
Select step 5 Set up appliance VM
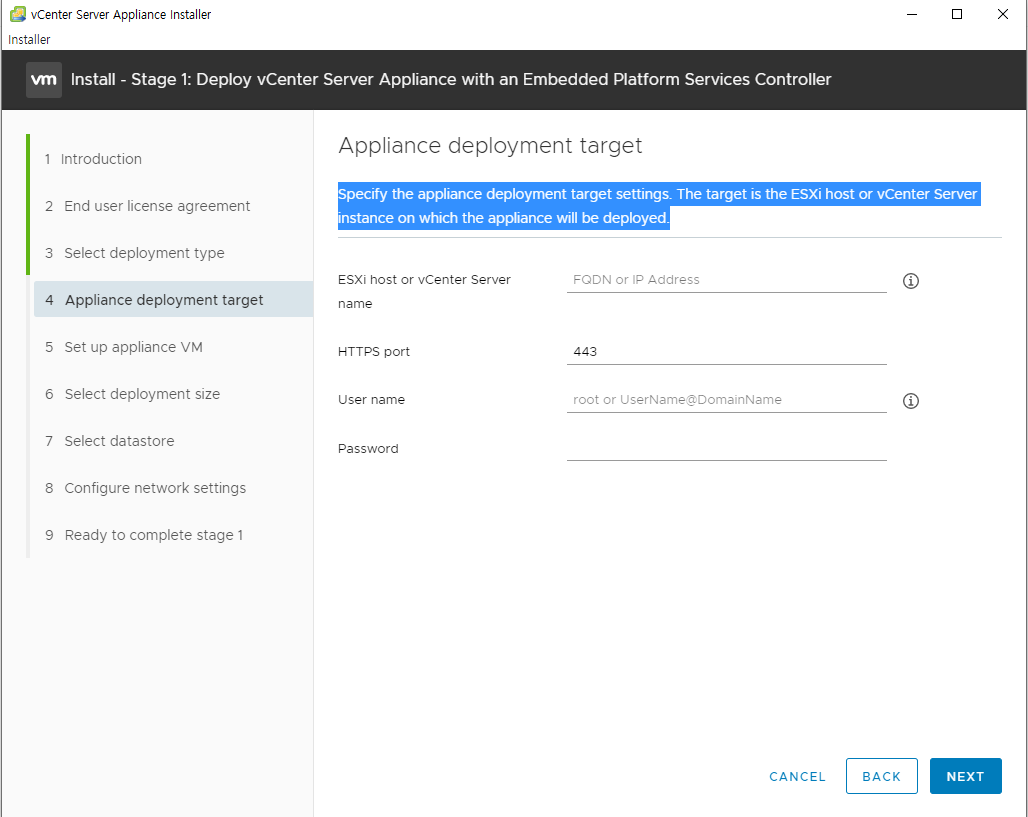[124, 347]
